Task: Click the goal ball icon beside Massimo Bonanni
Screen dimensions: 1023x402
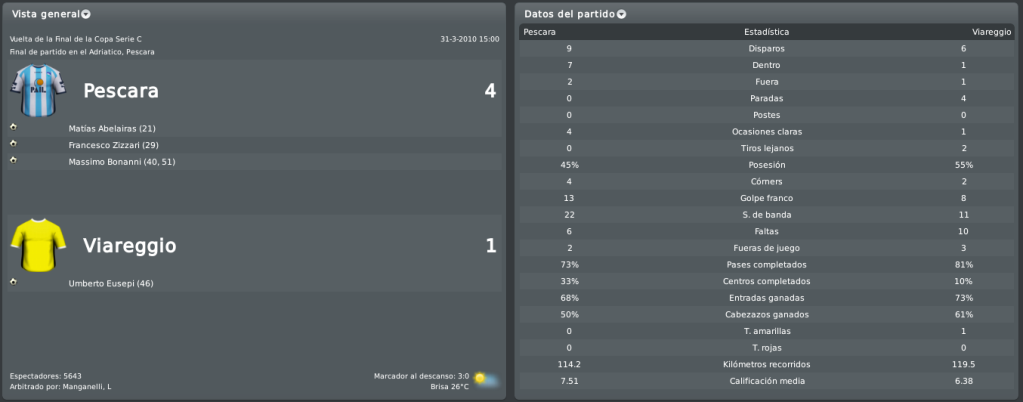Action: coord(13,161)
